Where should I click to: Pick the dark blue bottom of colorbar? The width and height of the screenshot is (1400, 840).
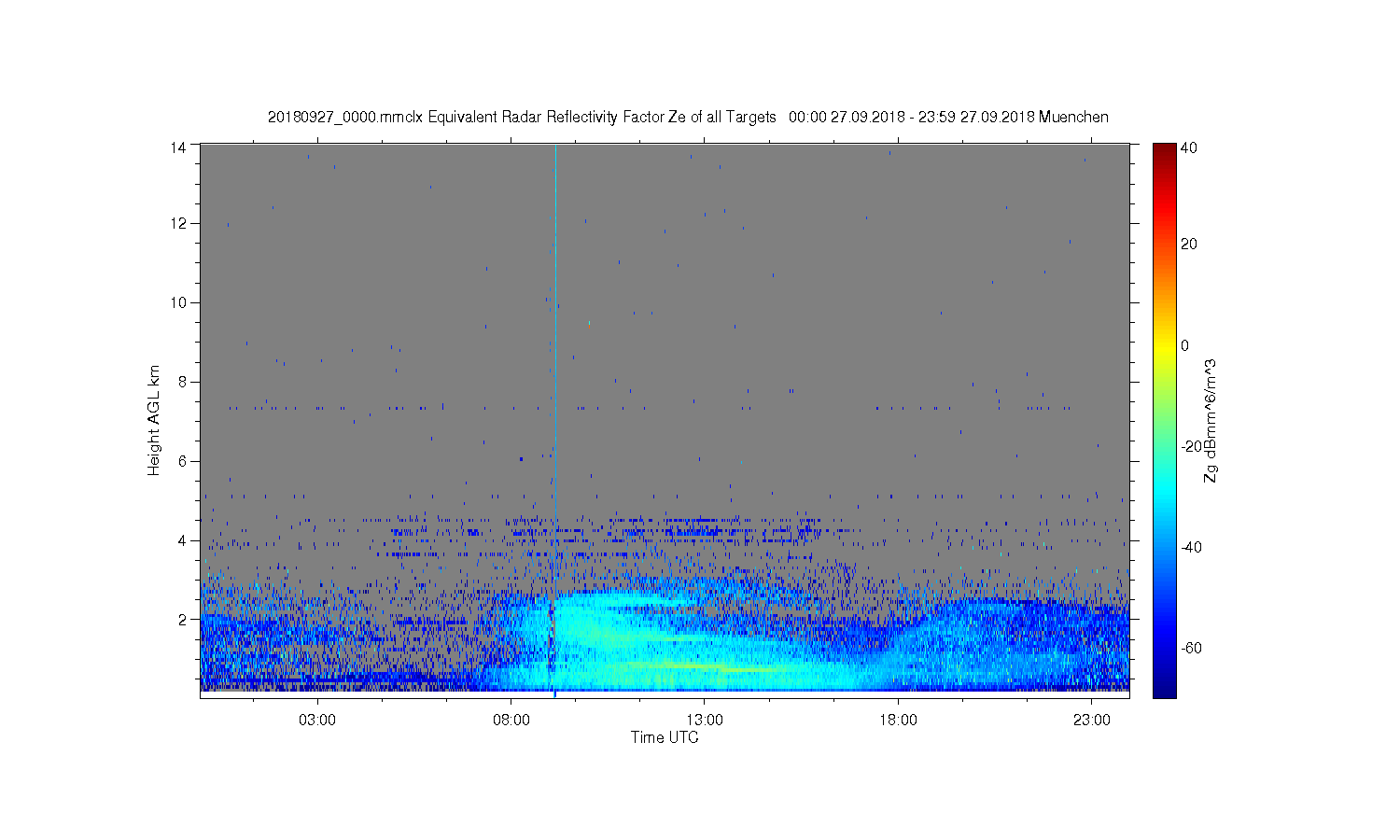point(1164,689)
